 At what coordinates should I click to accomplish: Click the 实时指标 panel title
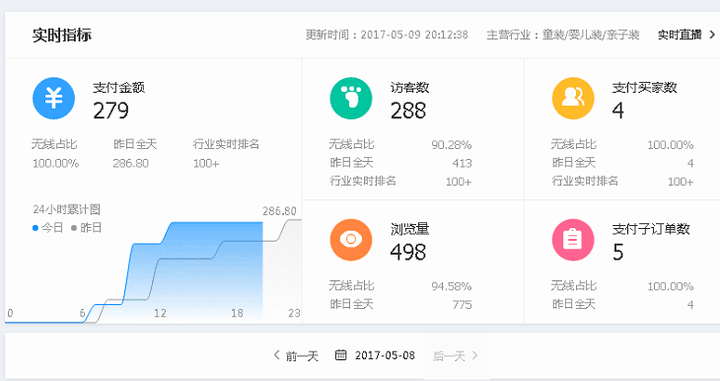62,35
